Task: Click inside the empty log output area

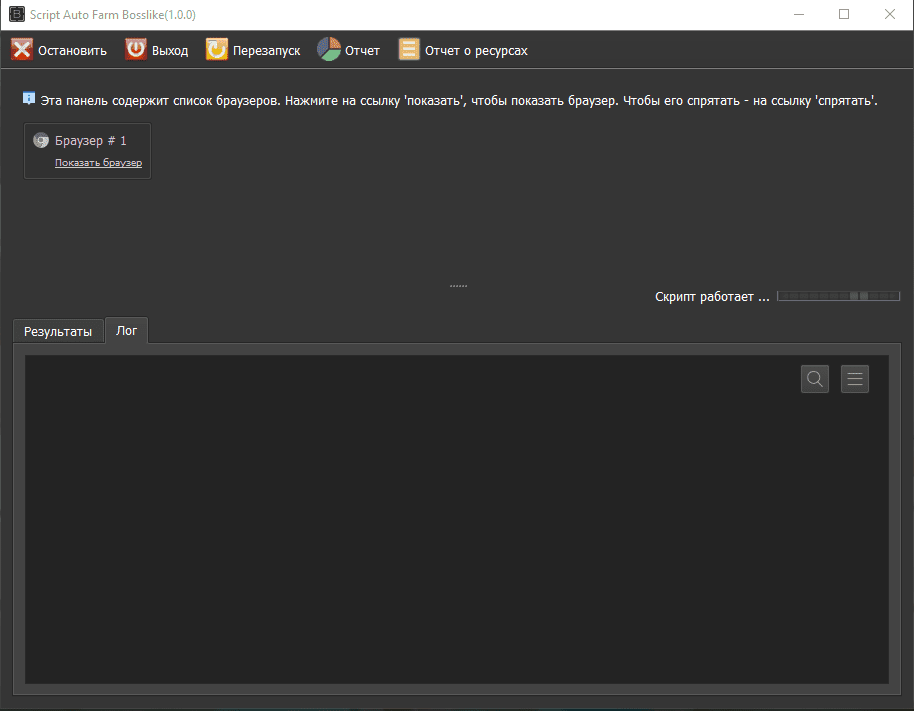Action: [x=456, y=530]
